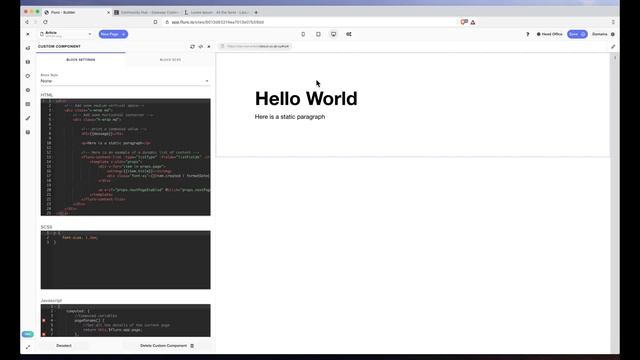The image size is (640, 360).
Task: Go back in the browser
Action: 27,22
